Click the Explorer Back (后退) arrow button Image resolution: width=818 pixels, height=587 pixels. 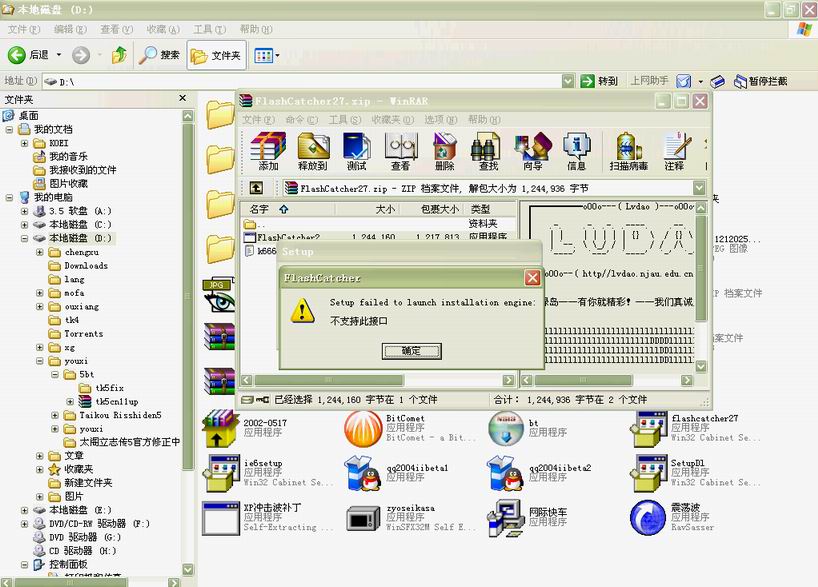[x=28, y=54]
